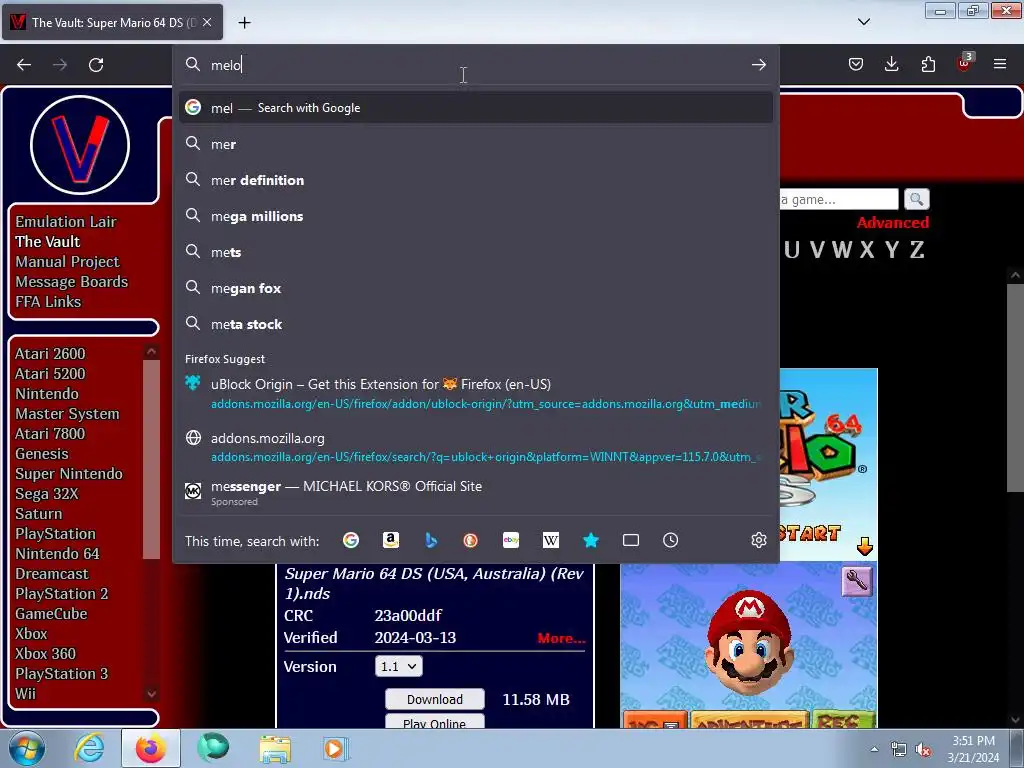1024x768 pixels.
Task: Open the Message Boards link
Action: 71,281
